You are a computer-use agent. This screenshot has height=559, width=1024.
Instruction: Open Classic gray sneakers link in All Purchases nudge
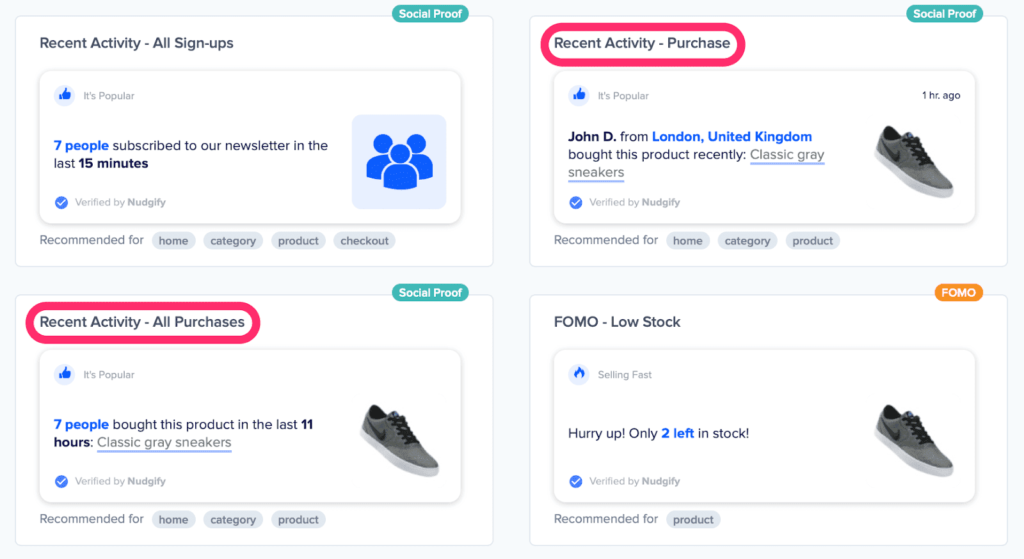click(x=164, y=442)
